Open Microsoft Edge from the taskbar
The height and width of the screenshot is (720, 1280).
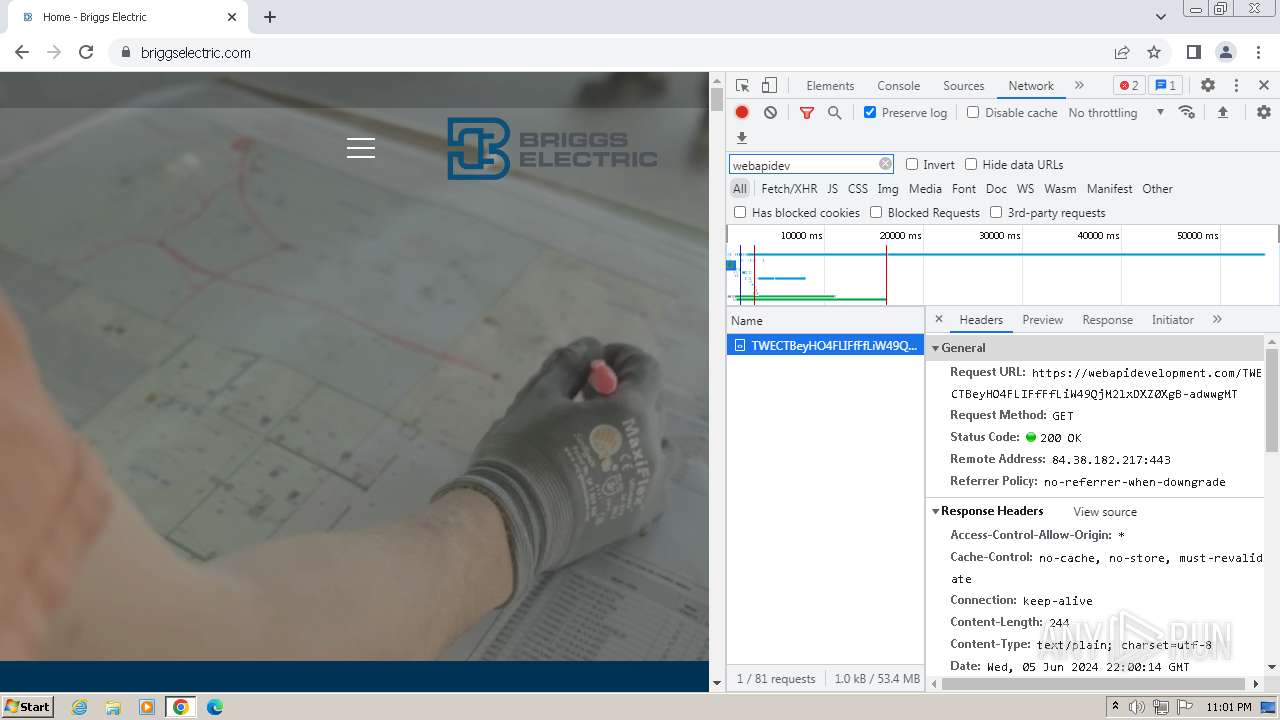coord(214,707)
